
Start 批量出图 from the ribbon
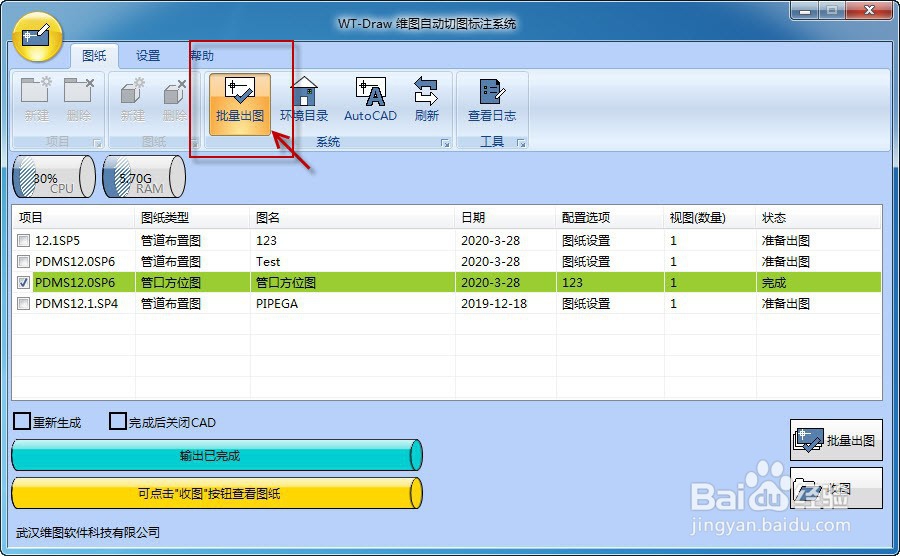click(x=239, y=104)
